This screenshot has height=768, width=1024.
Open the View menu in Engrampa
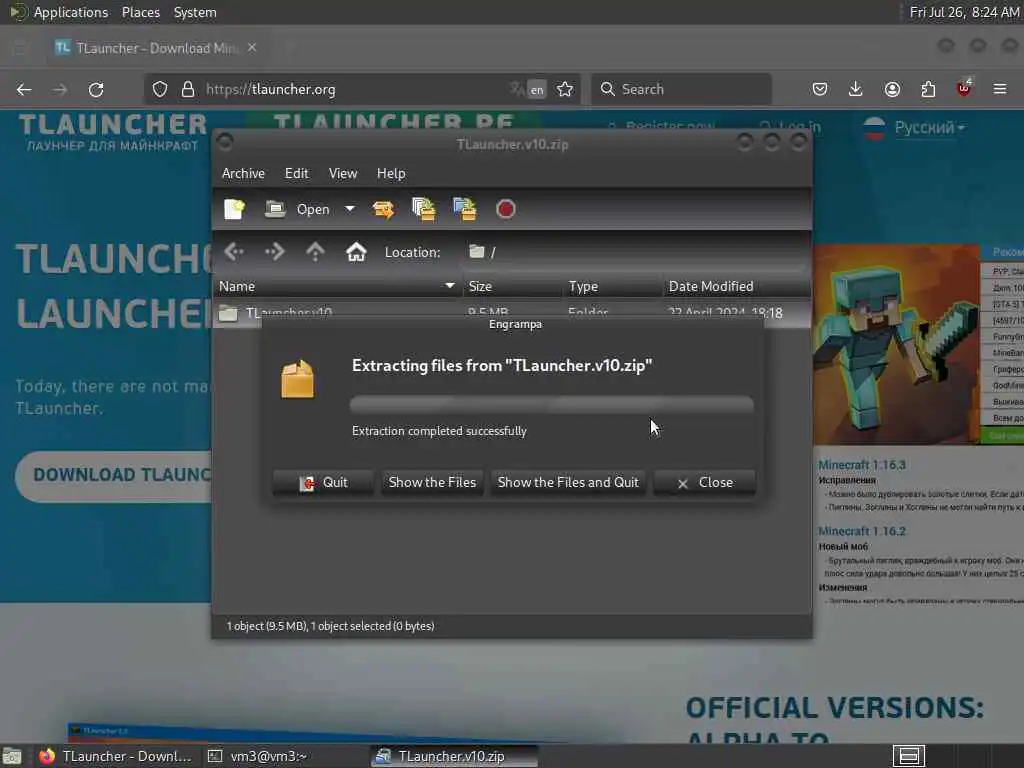(343, 173)
